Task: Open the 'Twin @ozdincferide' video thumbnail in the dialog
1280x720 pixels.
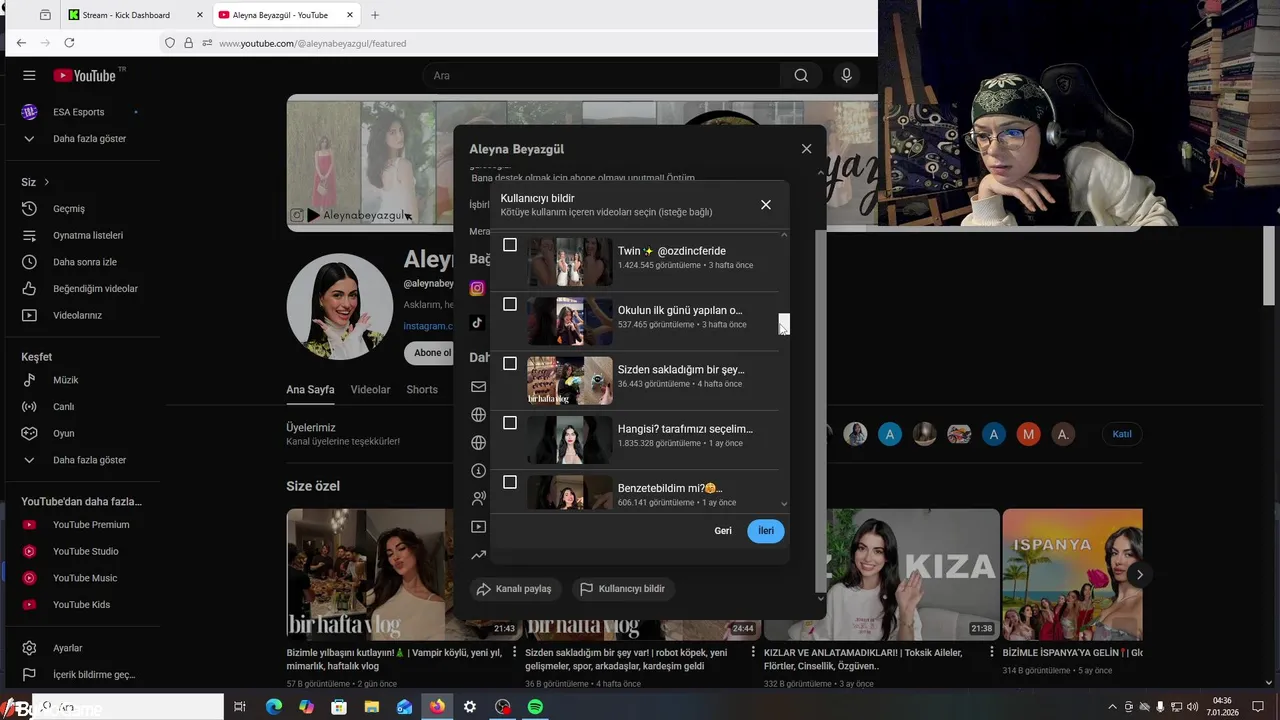Action: click(570, 262)
